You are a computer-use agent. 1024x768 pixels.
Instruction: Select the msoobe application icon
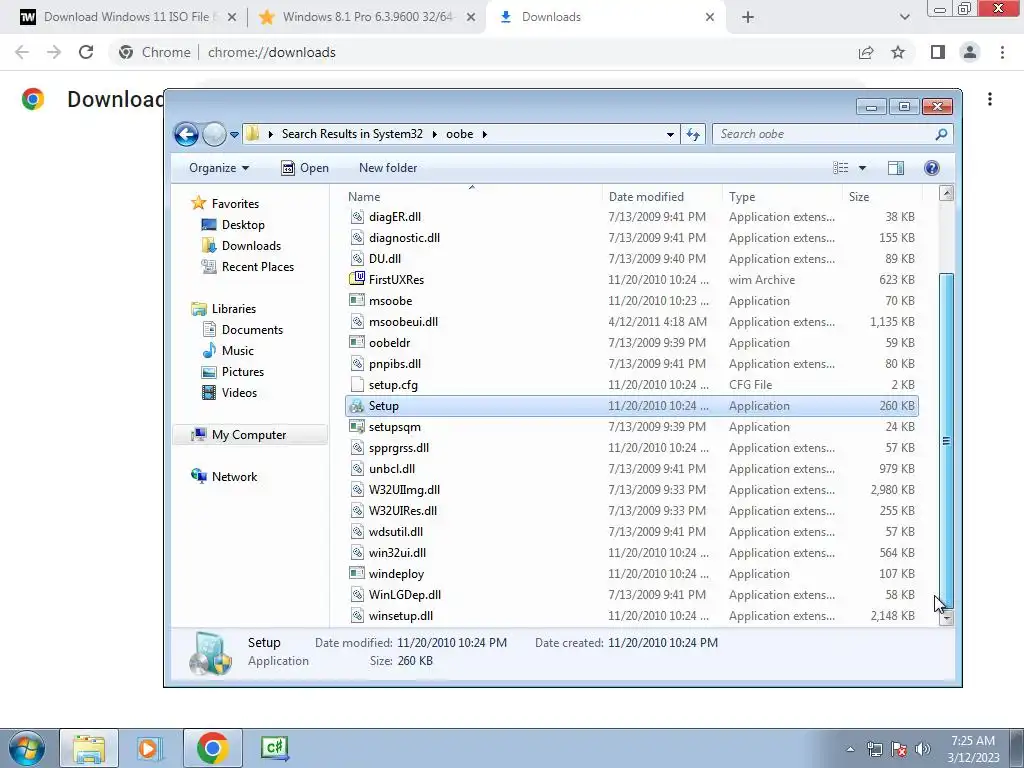357,300
